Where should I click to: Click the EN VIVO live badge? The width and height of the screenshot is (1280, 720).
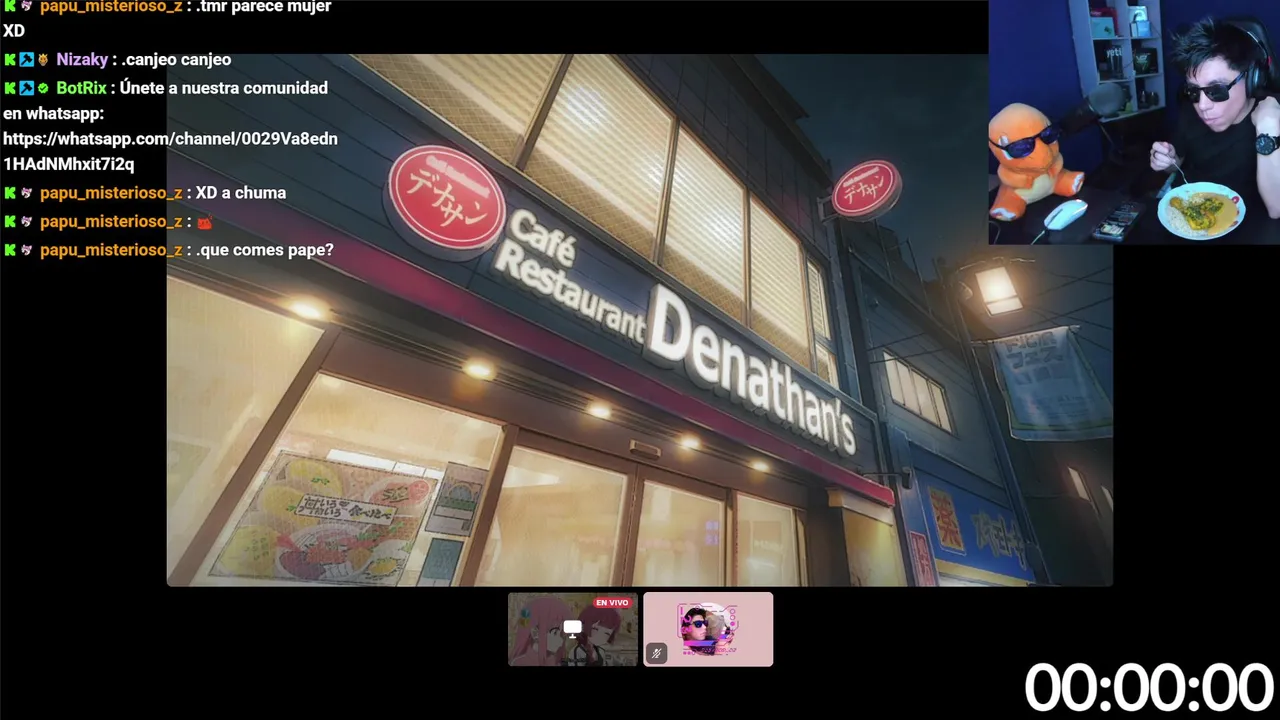(x=612, y=603)
